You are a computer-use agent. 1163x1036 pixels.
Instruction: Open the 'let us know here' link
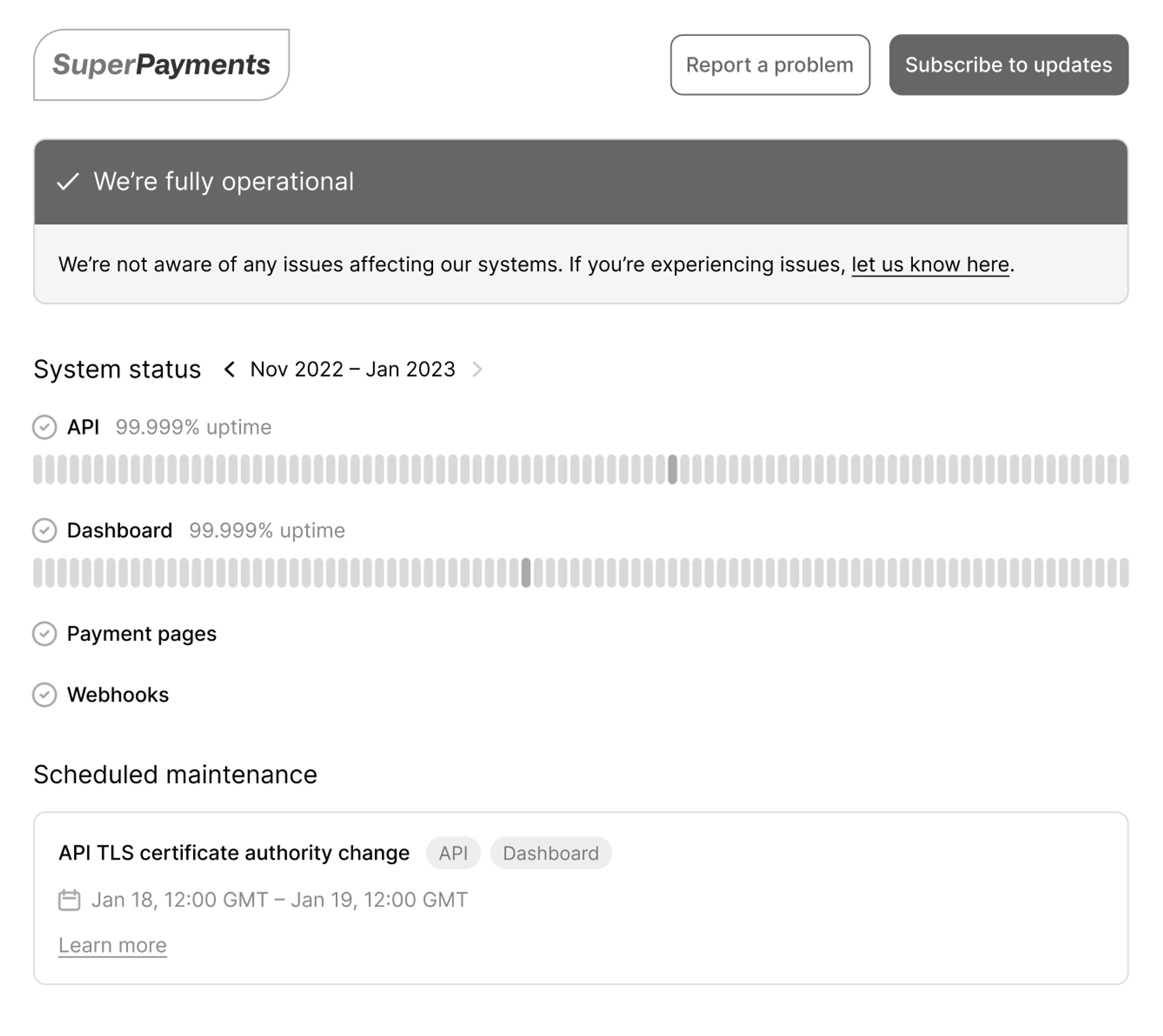[930, 265]
